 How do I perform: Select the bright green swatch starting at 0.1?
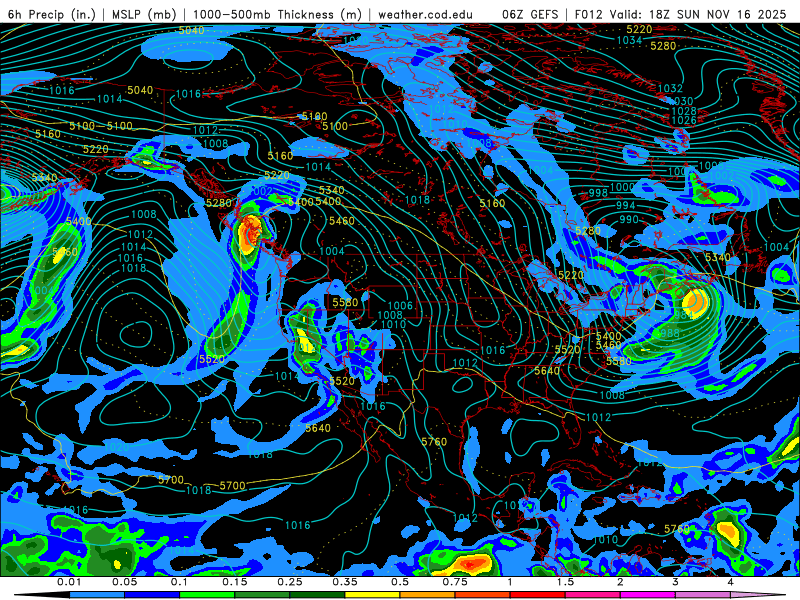(x=207, y=595)
